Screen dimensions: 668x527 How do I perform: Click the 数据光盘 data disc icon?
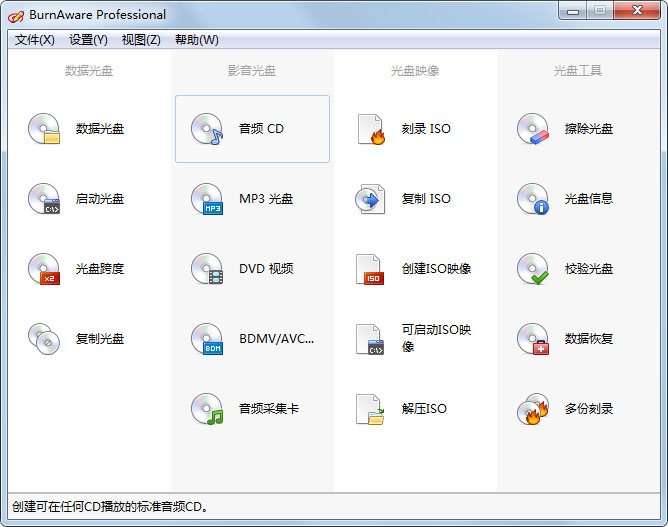click(x=44, y=129)
